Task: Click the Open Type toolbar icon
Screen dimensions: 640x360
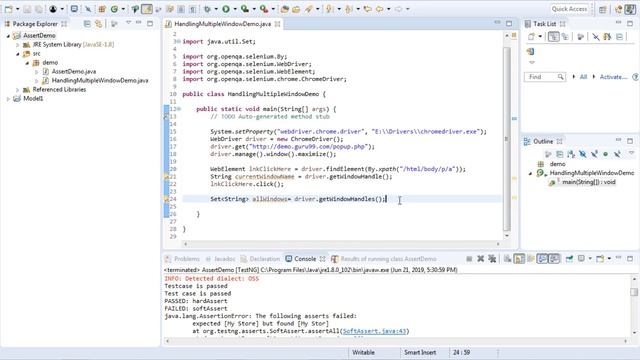Action: point(284,9)
